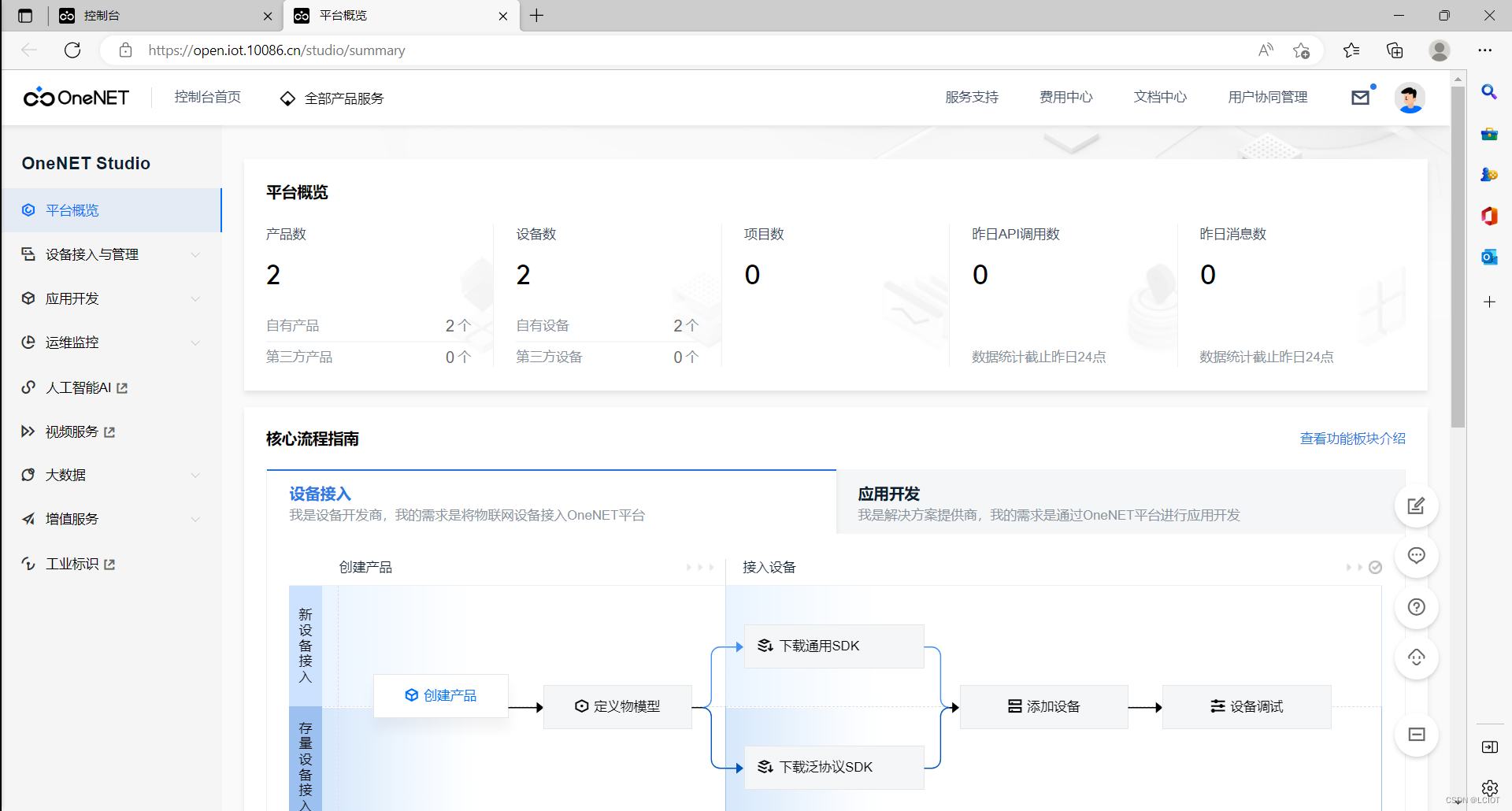Switch to the 应用开发 guide tab
Image resolution: width=1512 pixels, height=811 pixels.
click(1121, 502)
